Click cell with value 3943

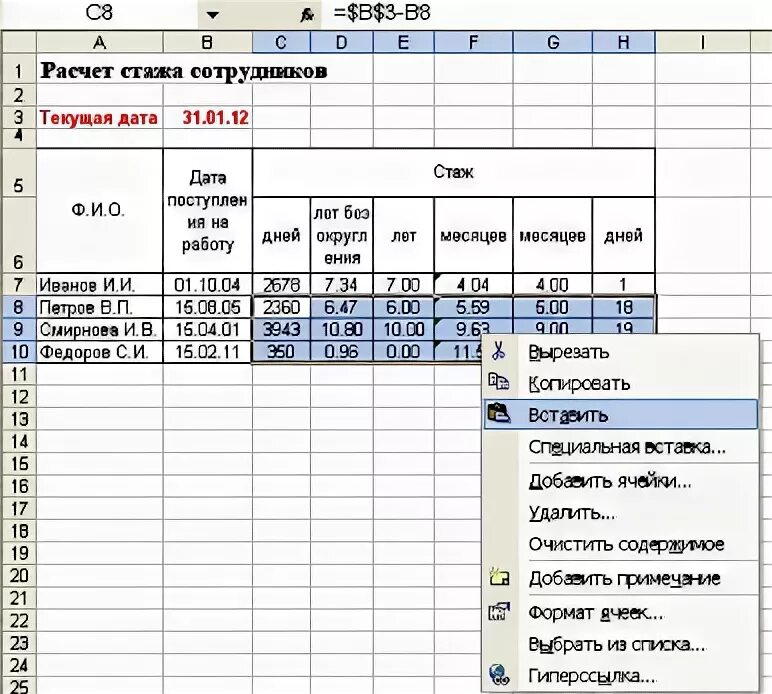281,329
